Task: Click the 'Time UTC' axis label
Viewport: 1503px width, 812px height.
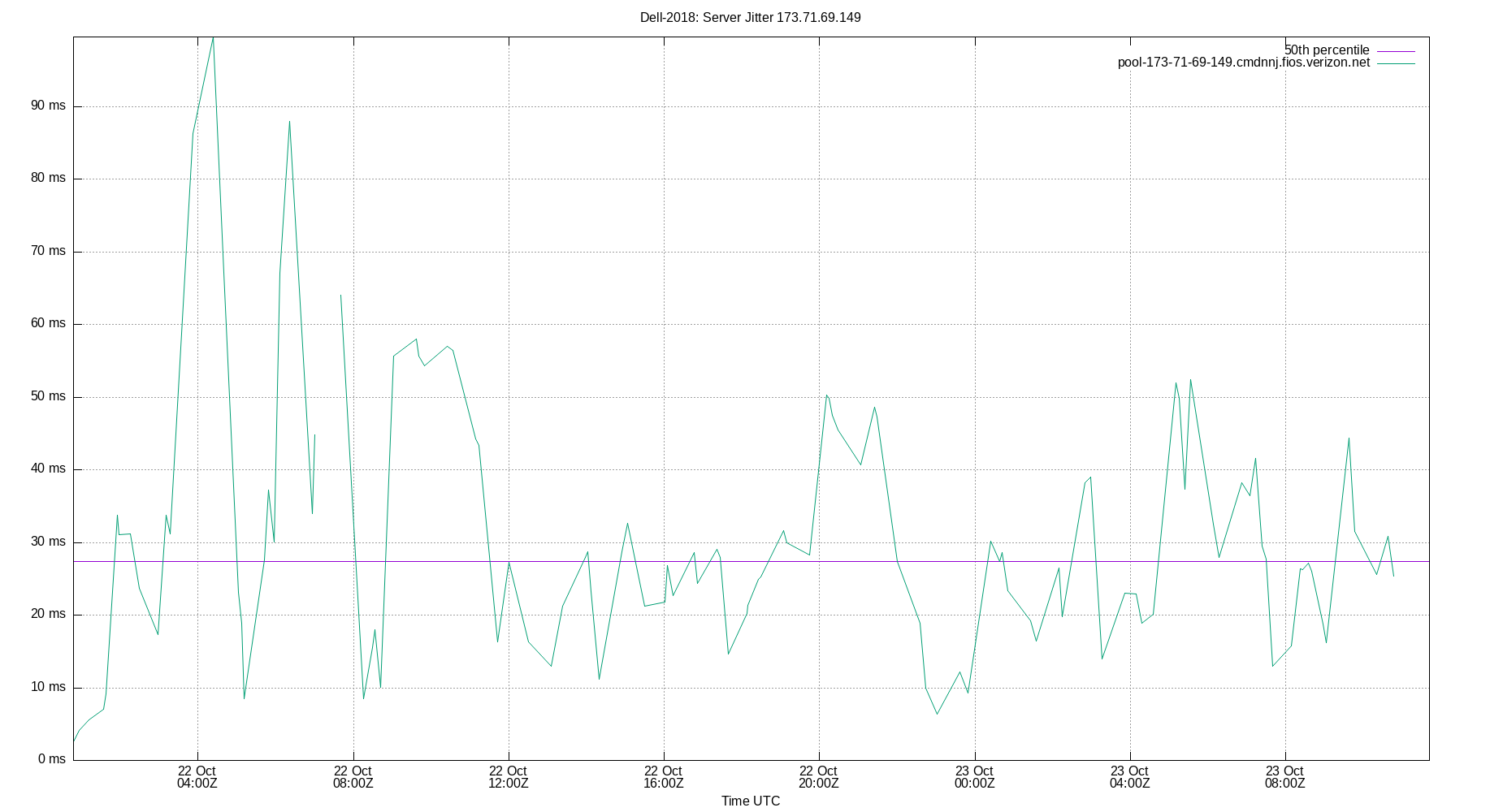Action: tap(750, 801)
